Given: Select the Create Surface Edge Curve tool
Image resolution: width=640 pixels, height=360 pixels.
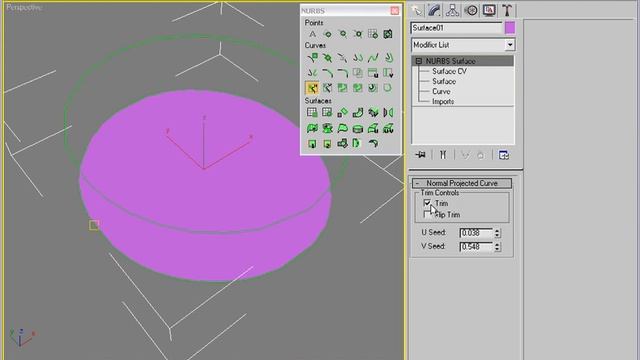Looking at the screenshot, I should click(388, 88).
